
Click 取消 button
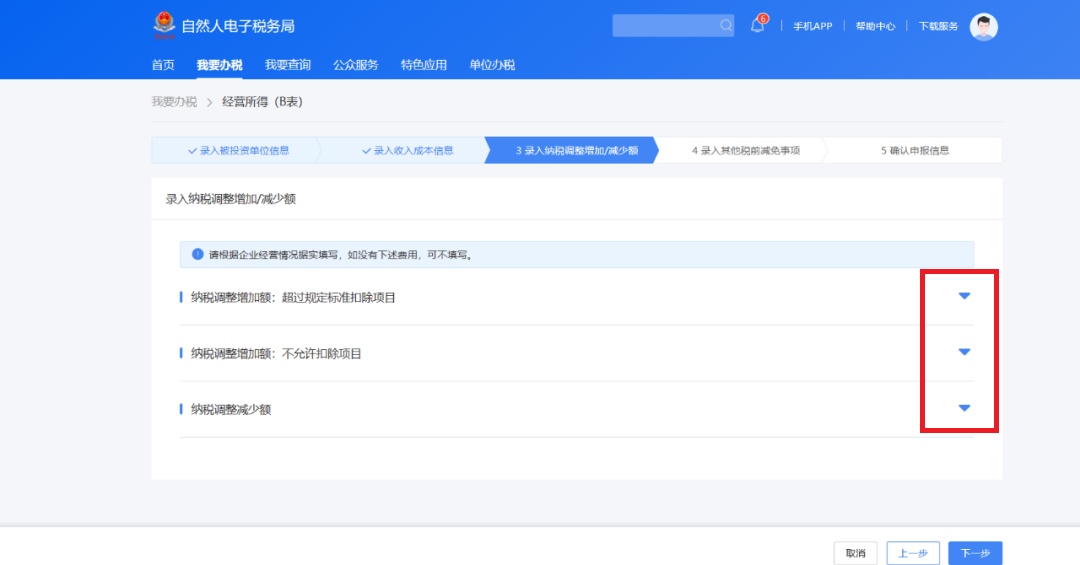[x=855, y=553]
